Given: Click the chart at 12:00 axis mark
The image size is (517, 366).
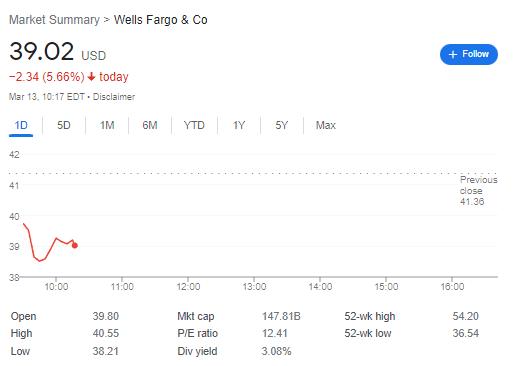Looking at the screenshot, I should coord(188,287).
